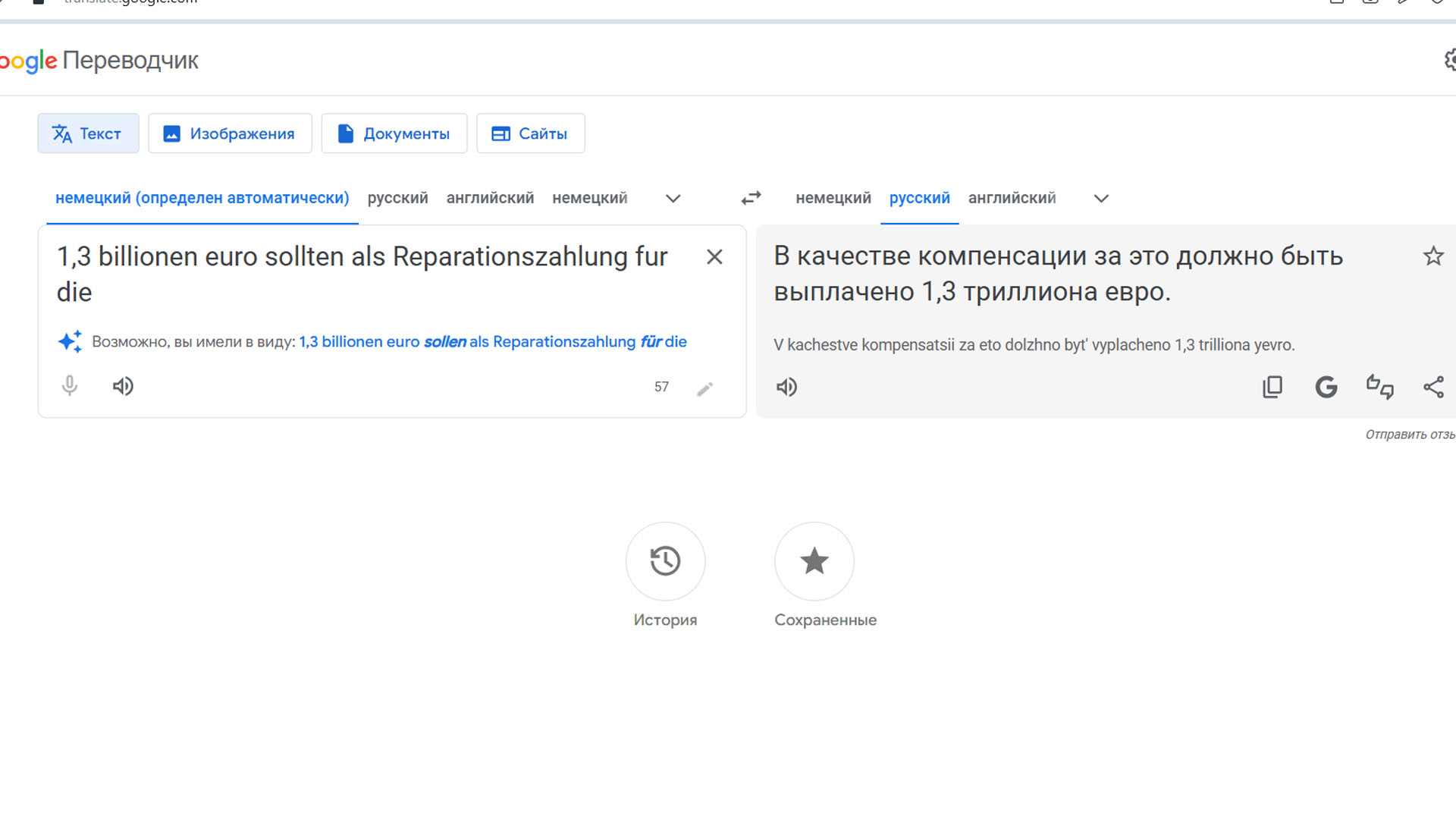1456x819 pixels.
Task: Set target language to русский
Action: (x=920, y=198)
